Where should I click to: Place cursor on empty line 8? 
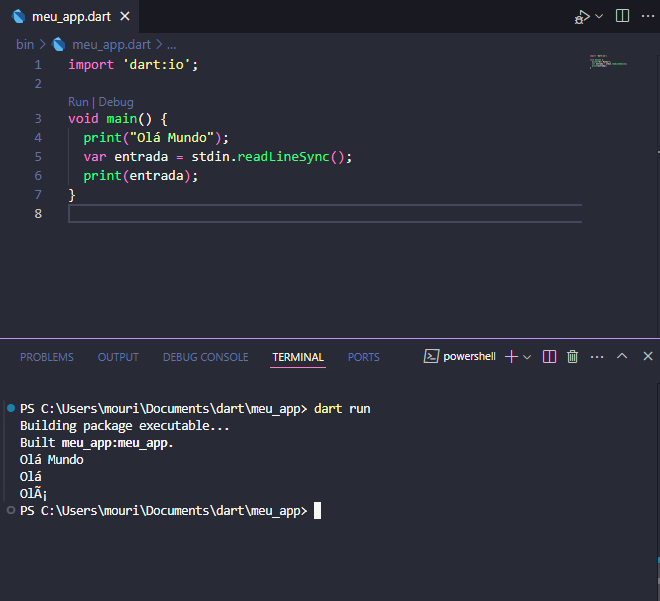325,214
